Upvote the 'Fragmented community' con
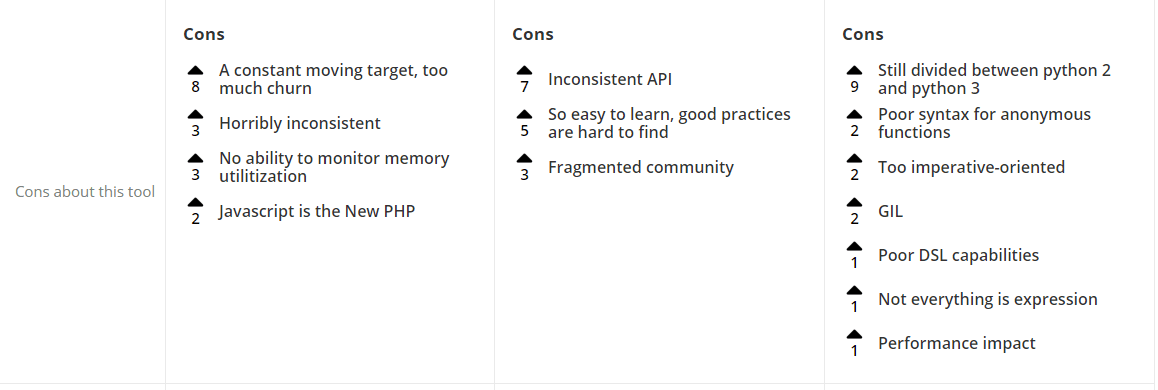Image resolution: width=1158 pixels, height=390 pixels. click(x=524, y=158)
